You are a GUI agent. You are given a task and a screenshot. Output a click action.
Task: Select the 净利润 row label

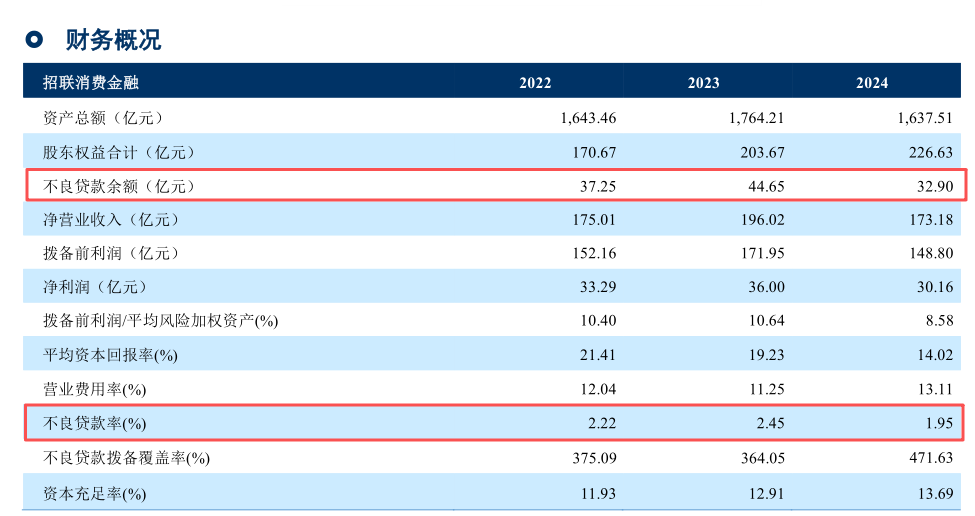96,287
